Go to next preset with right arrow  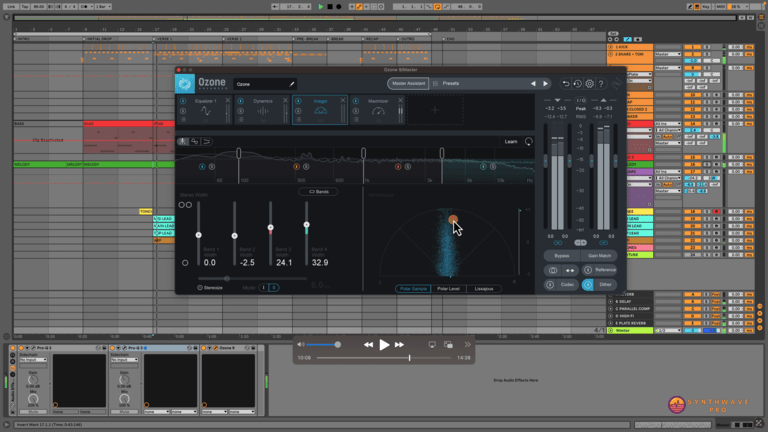pos(545,84)
